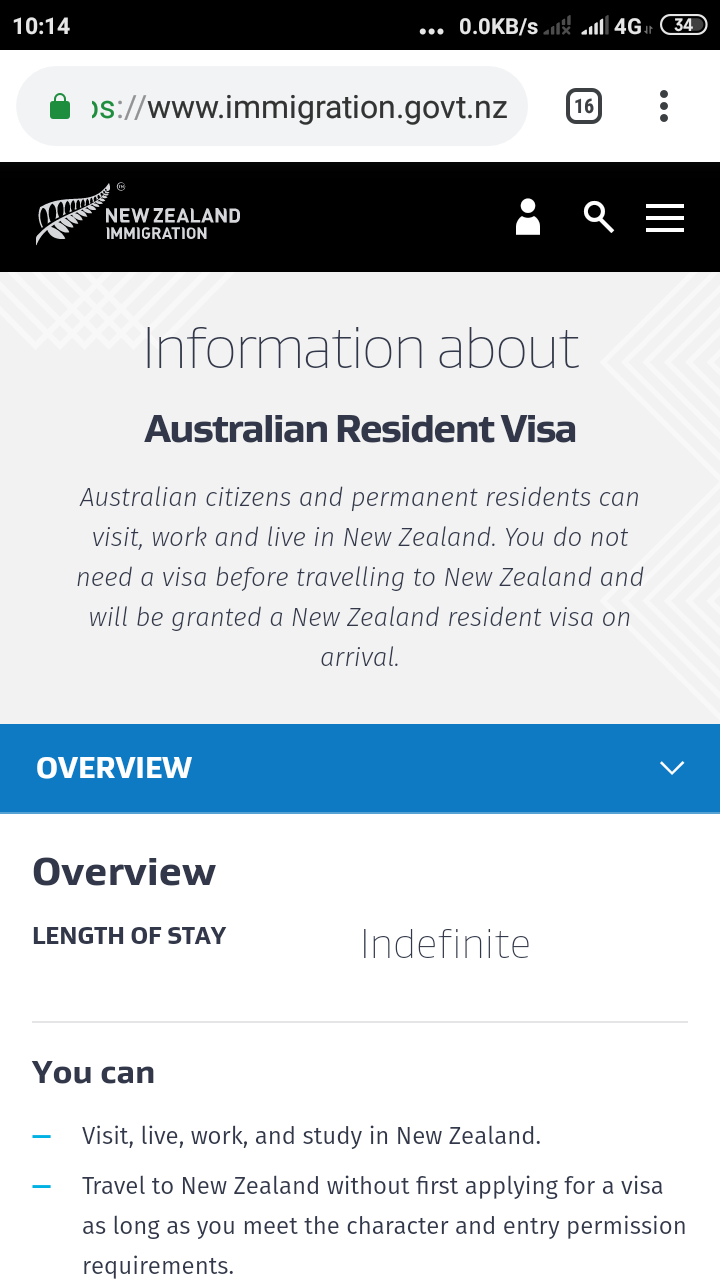This screenshot has width=720, height=1280.
Task: Tap the 4G signal strength indicator
Action: [610, 26]
